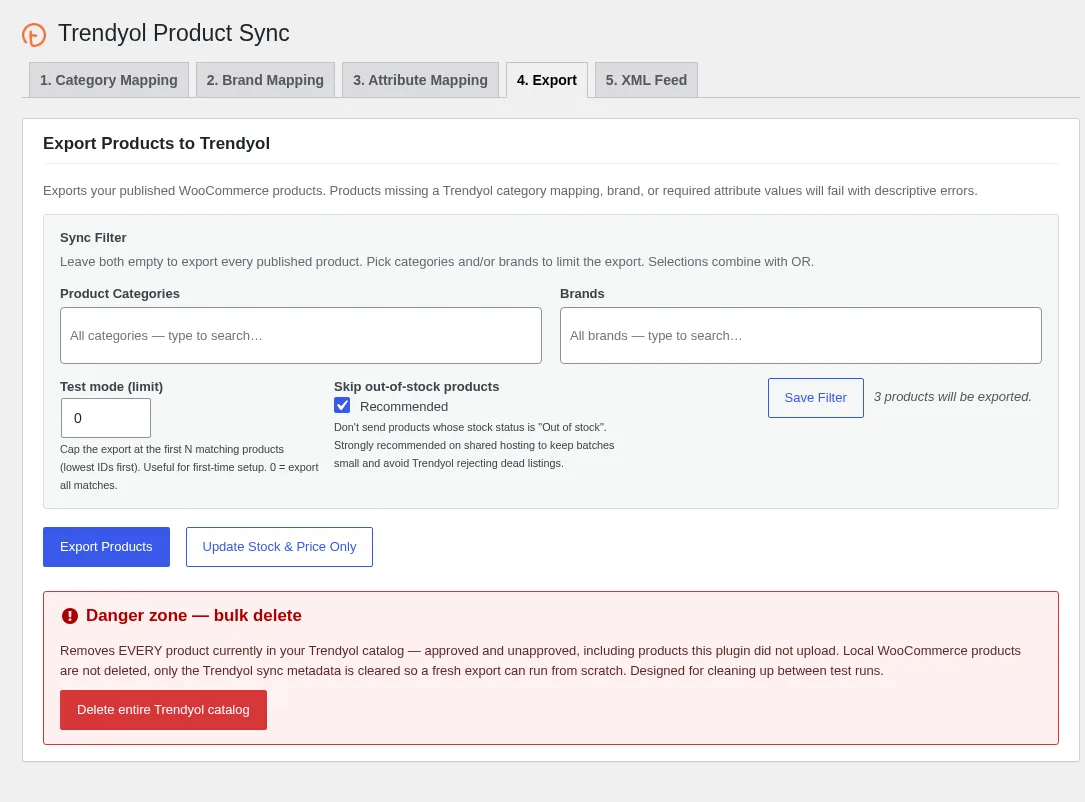Click the 'Product Categories' label
Viewport: 1085px width, 802px height.
click(120, 293)
